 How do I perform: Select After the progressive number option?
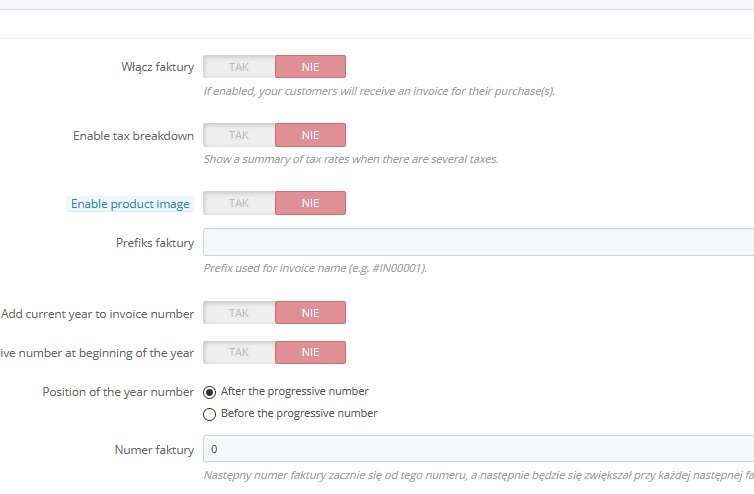pos(210,391)
